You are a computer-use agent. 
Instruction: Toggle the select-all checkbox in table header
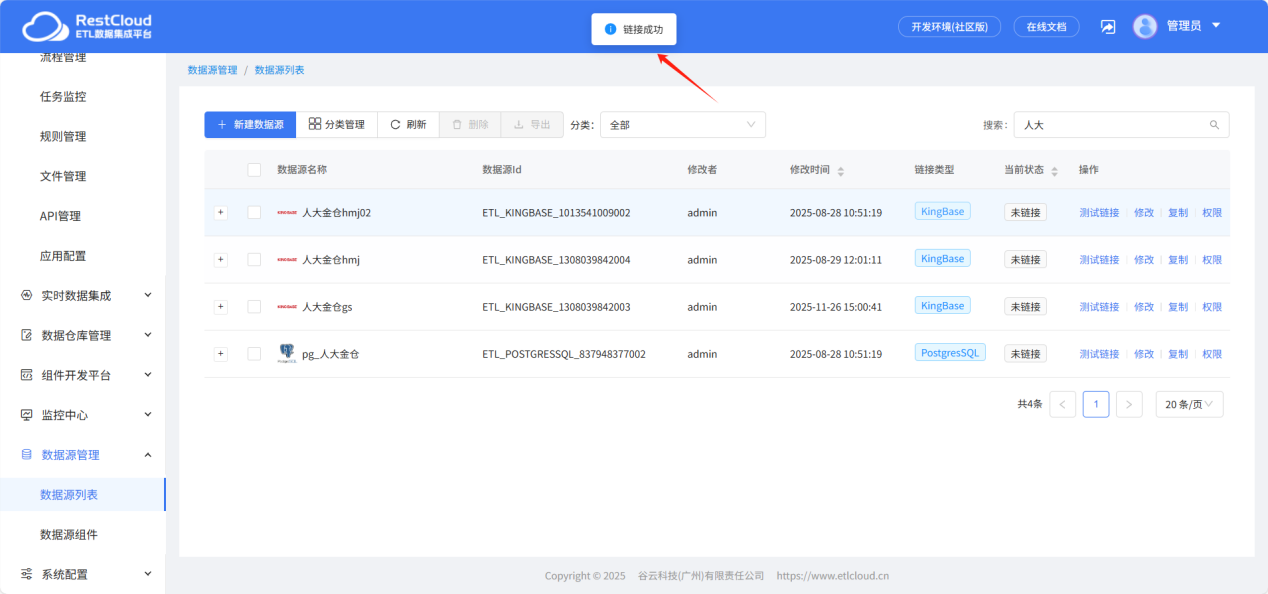(x=254, y=170)
